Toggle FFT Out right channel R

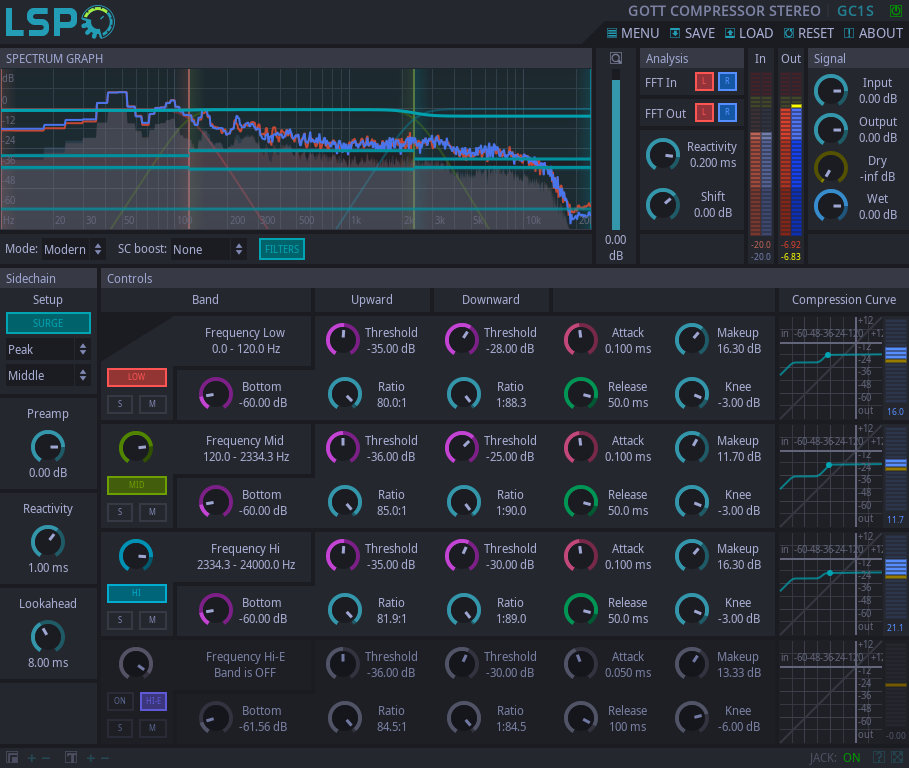pyautogui.click(x=727, y=112)
